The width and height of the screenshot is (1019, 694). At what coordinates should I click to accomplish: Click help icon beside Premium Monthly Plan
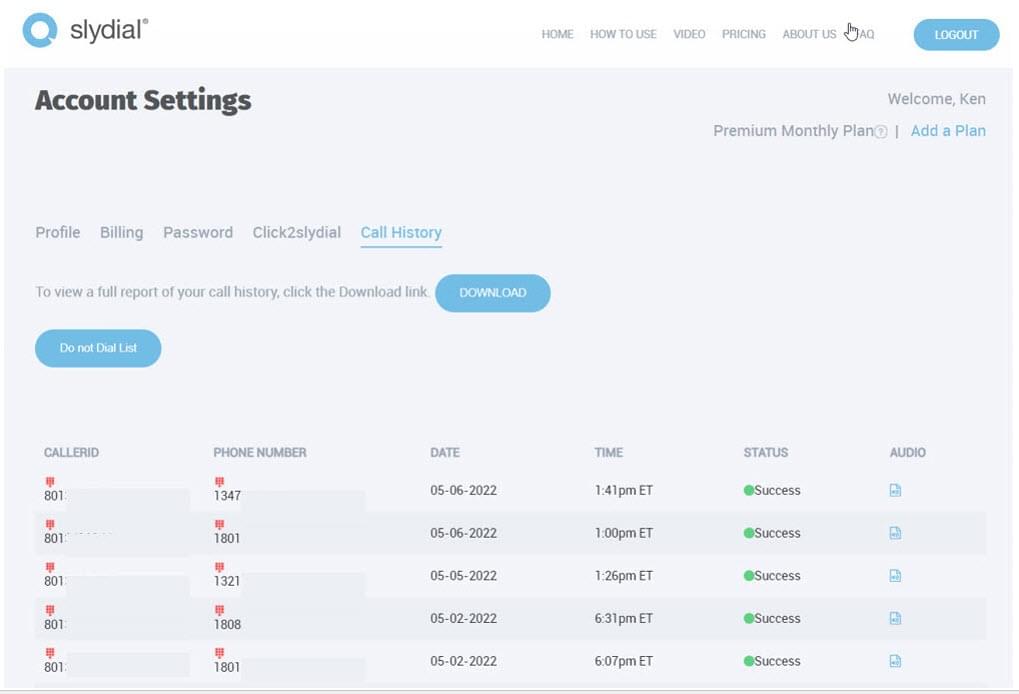881,132
